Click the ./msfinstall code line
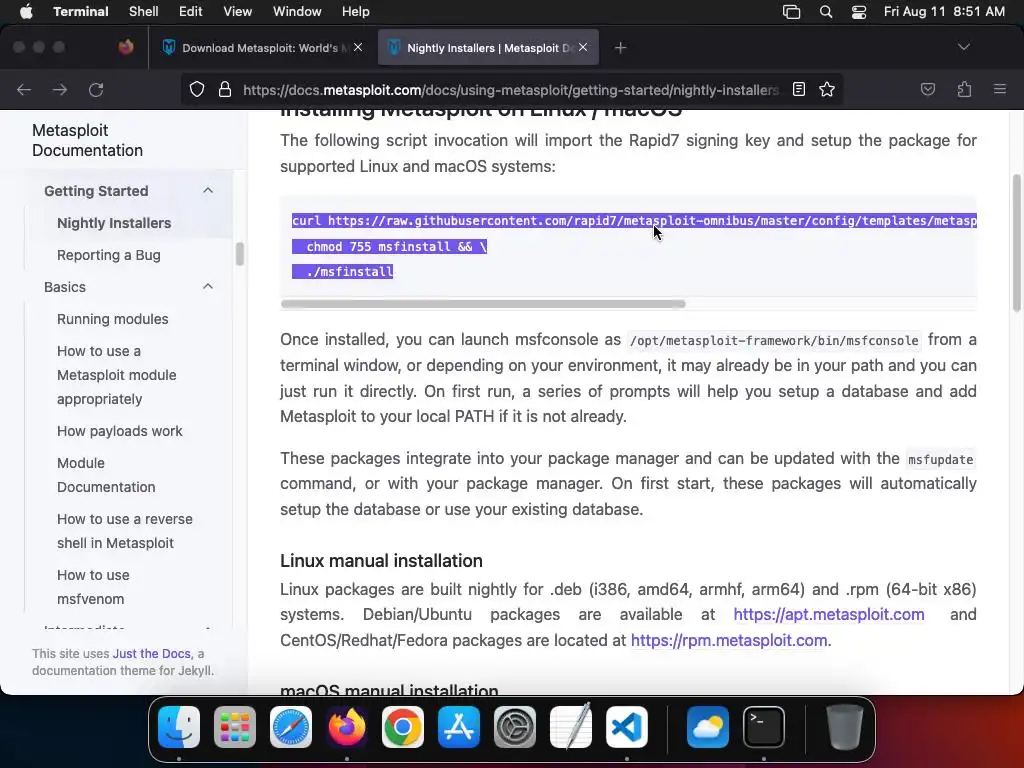The height and width of the screenshot is (768, 1024). [342, 272]
